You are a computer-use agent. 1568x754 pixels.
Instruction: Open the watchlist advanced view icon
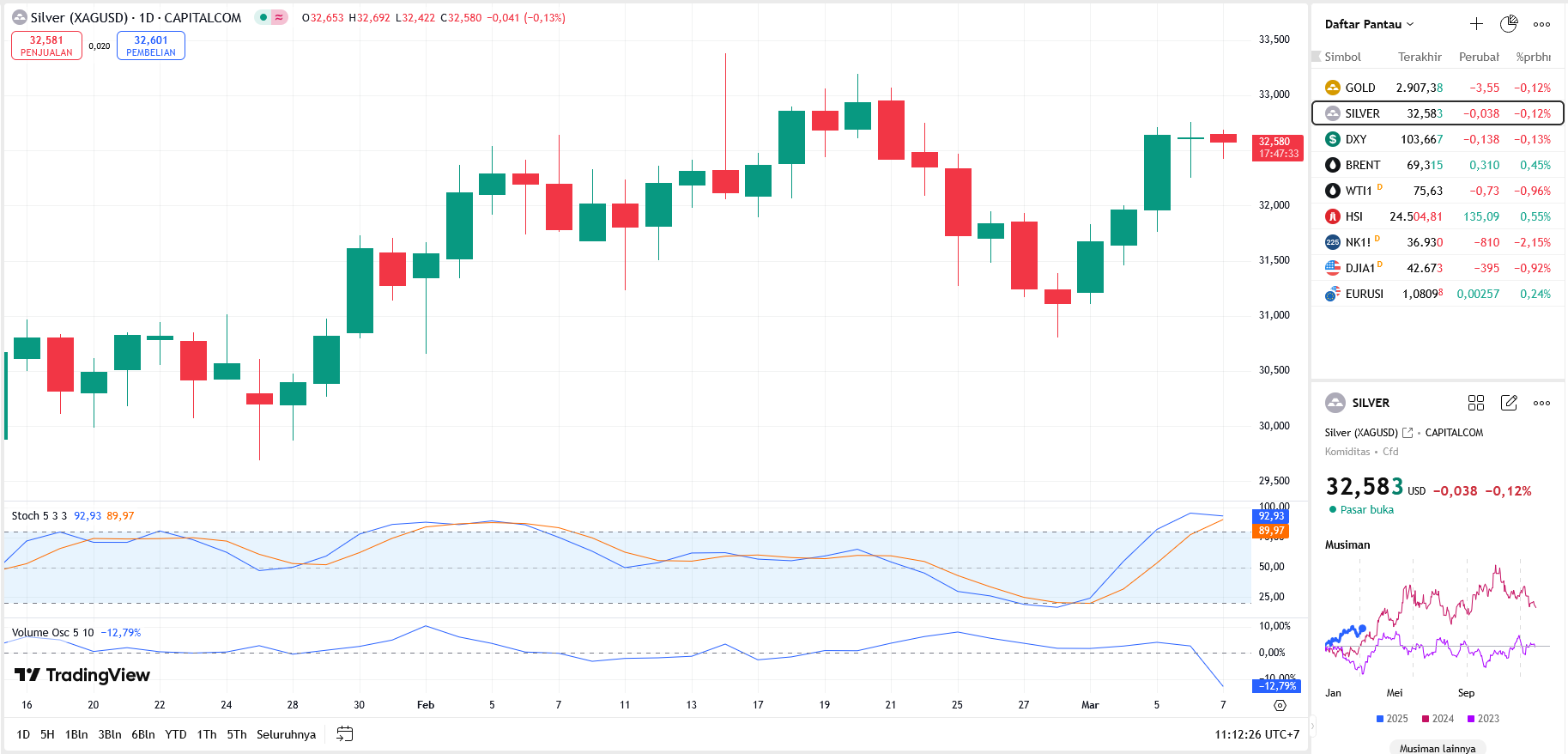1508,24
